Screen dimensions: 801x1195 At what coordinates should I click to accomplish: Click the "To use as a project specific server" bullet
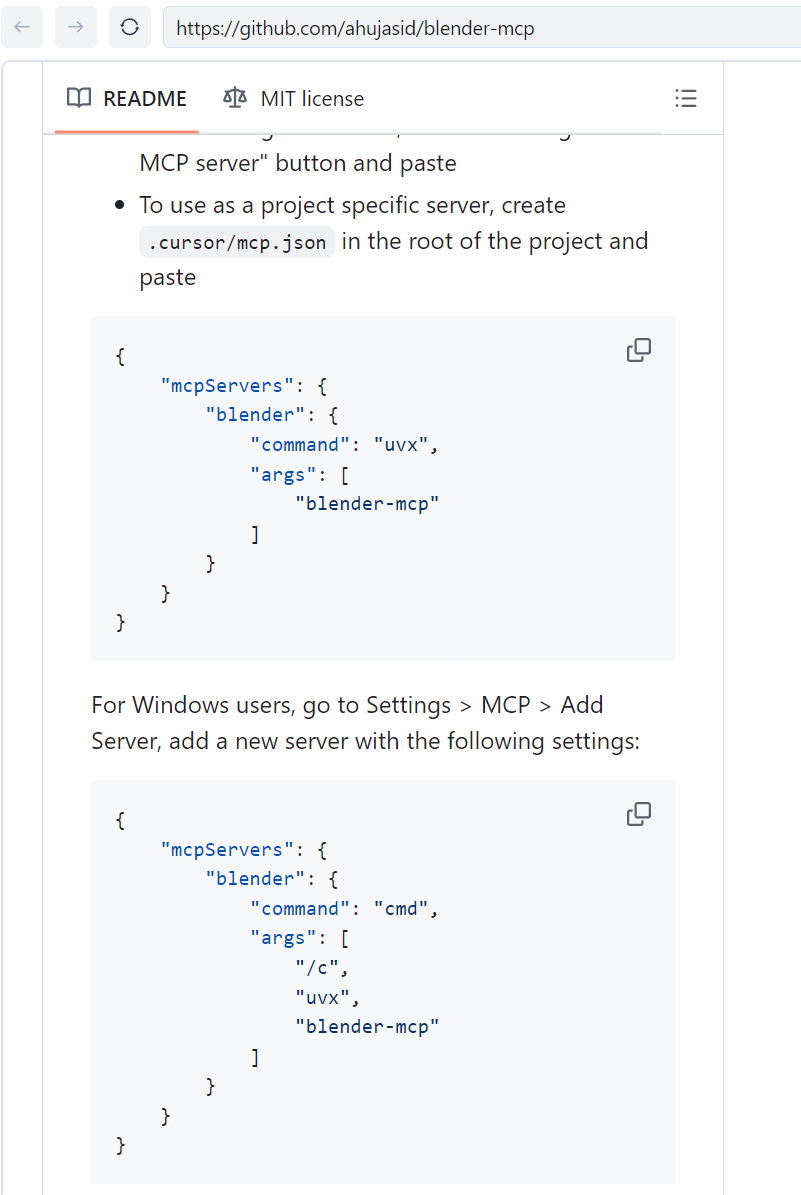tap(352, 206)
